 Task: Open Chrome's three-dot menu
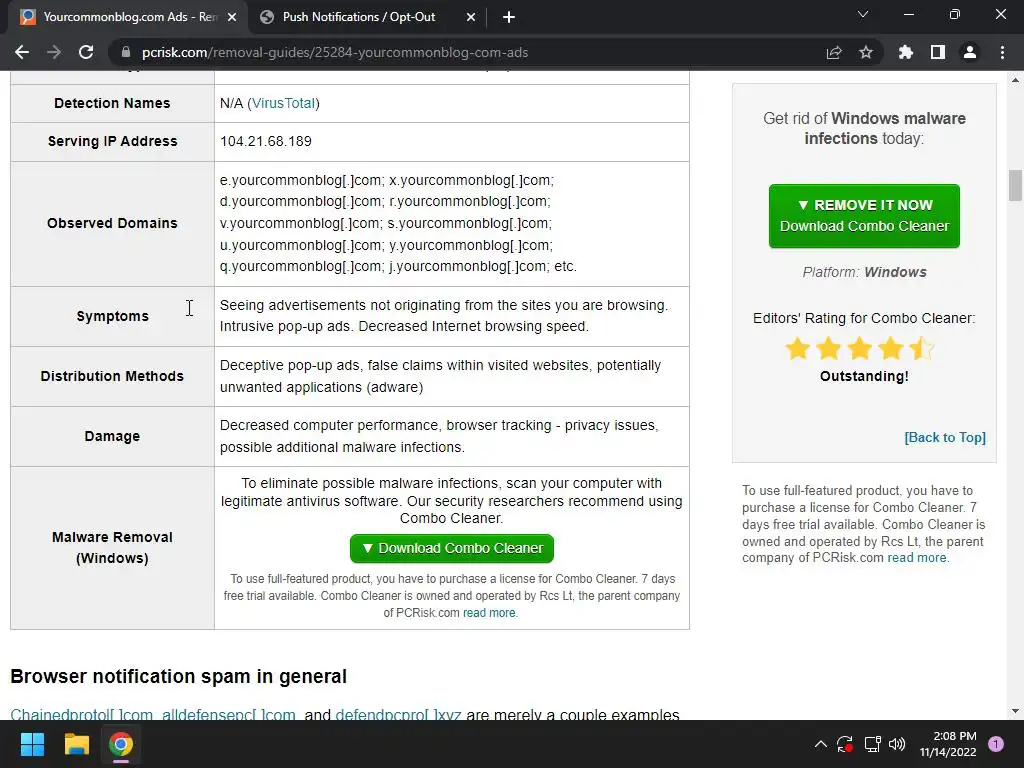[x=1002, y=52]
